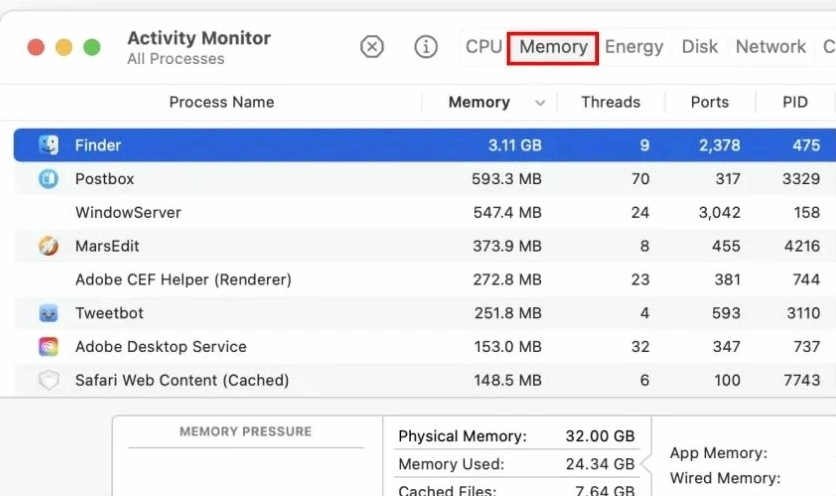
Task: Click PID 4216 for MarsEdit
Action: (x=802, y=246)
